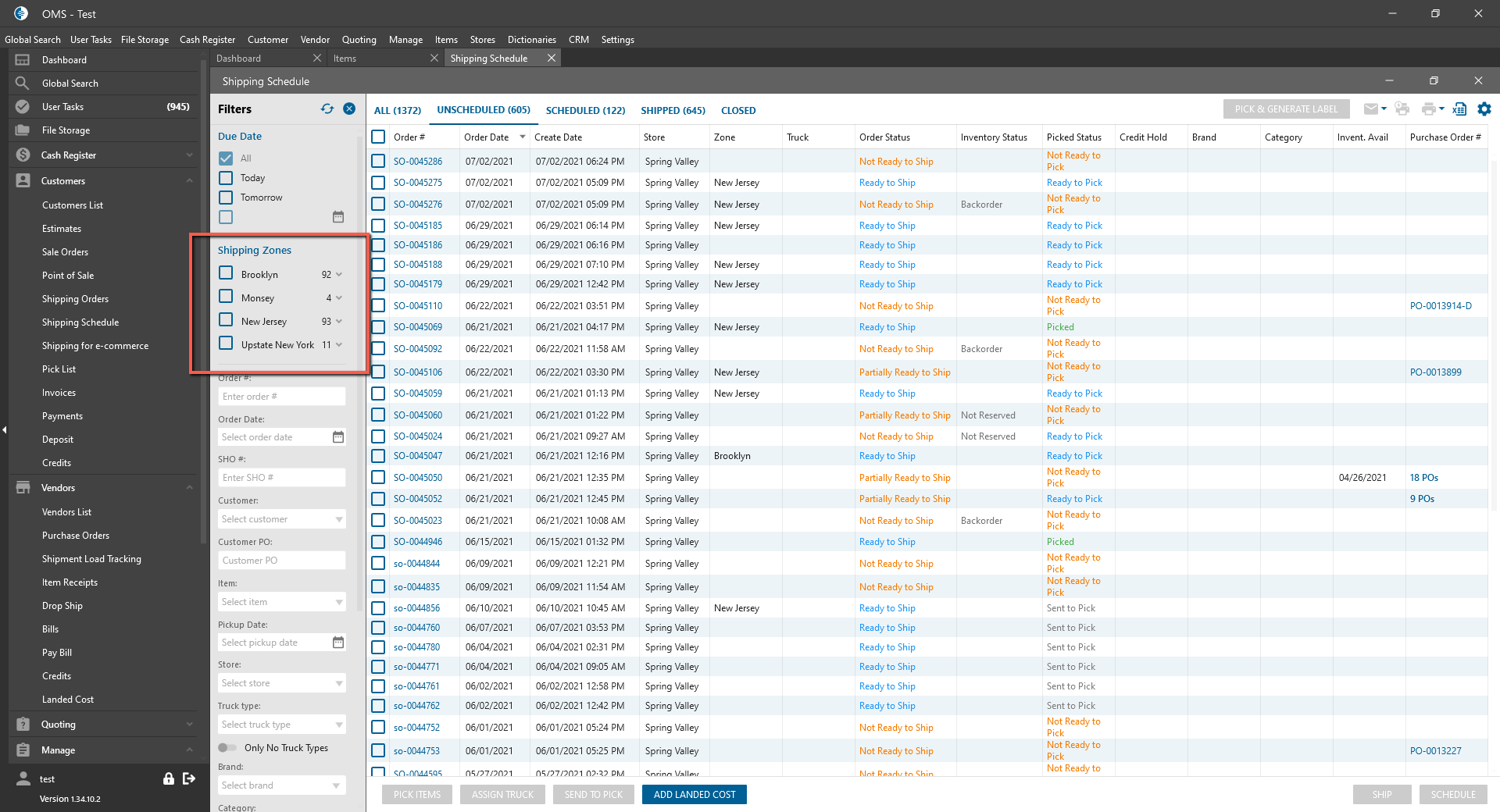Click the printer icon in the toolbar
This screenshot has width=1500, height=812.
click(1428, 109)
